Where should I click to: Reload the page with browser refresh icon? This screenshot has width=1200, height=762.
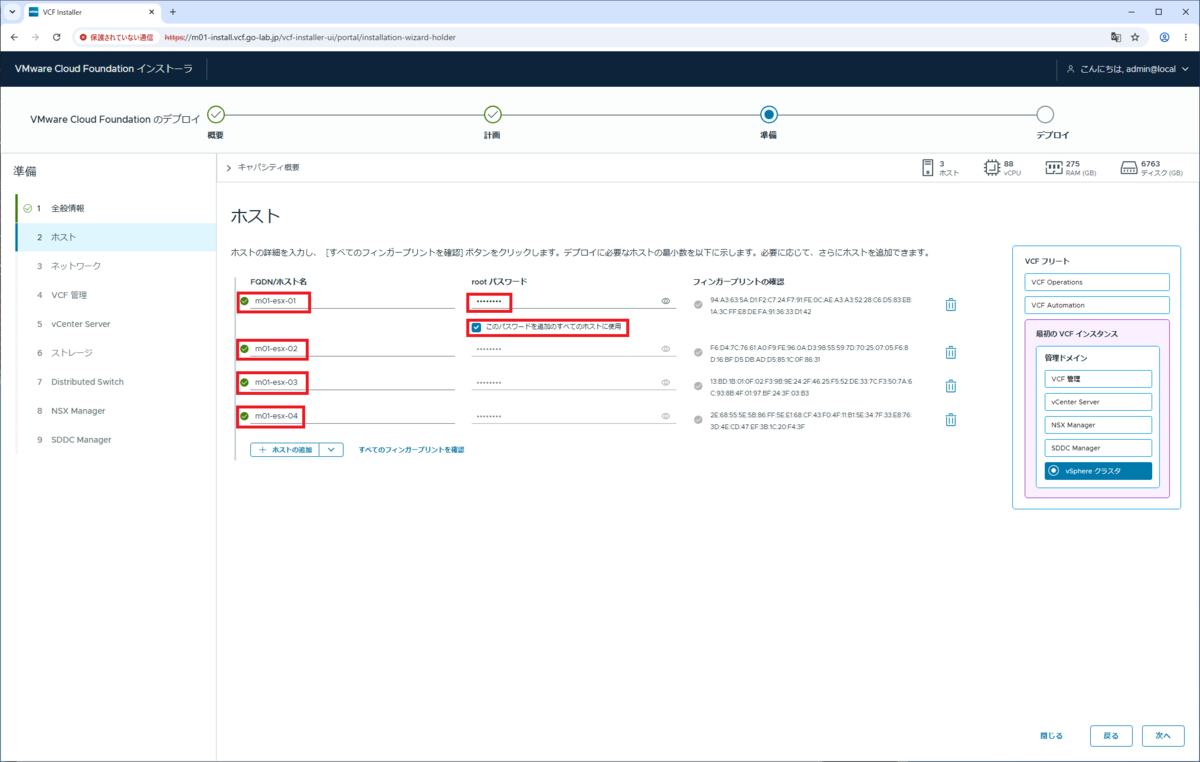(x=56, y=37)
